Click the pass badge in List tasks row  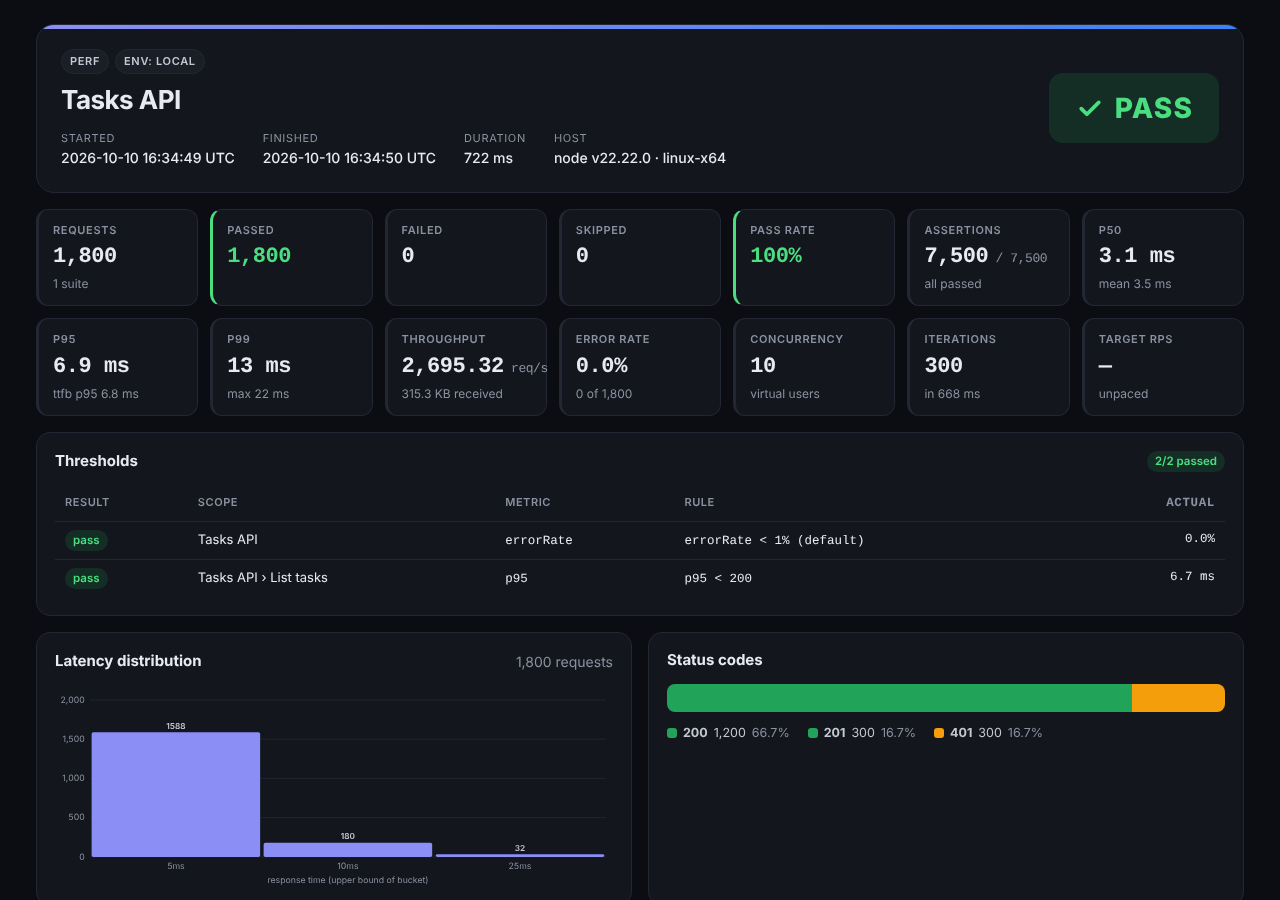[86, 578]
